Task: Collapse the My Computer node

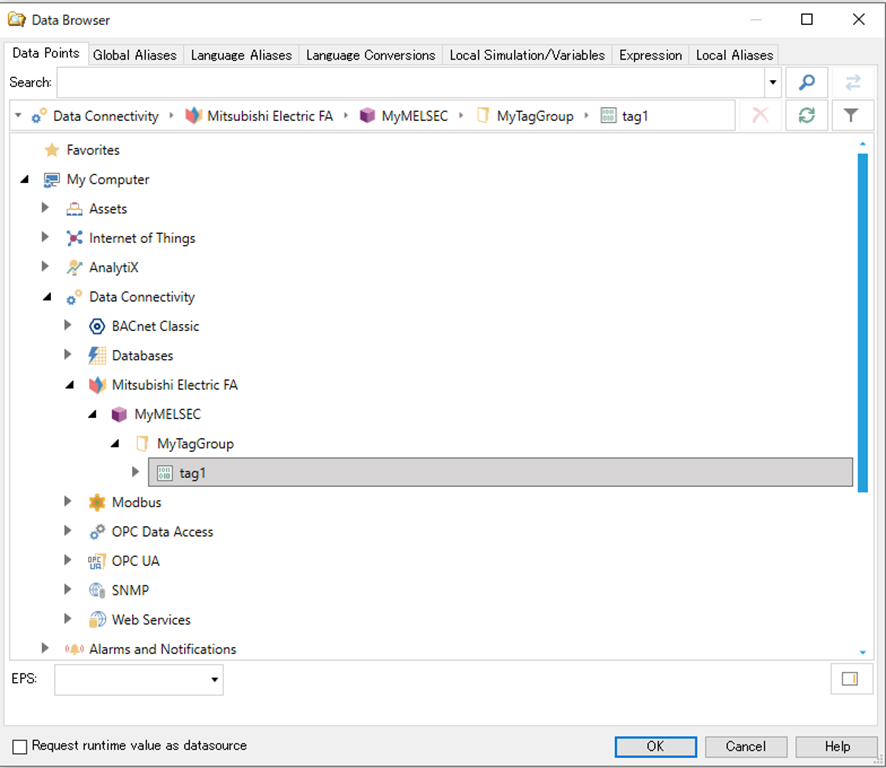Action: (x=24, y=180)
